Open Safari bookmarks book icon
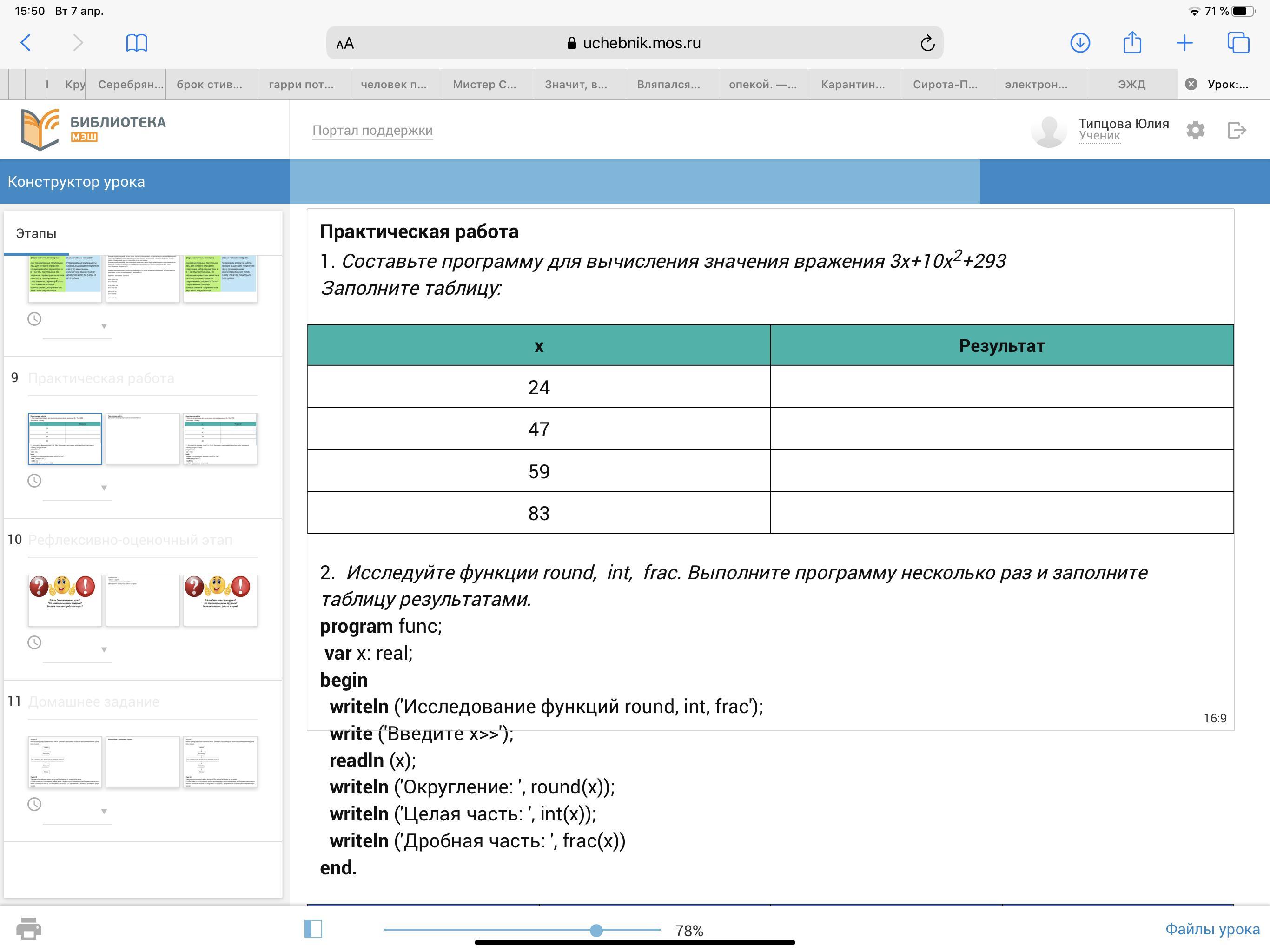 click(x=136, y=42)
